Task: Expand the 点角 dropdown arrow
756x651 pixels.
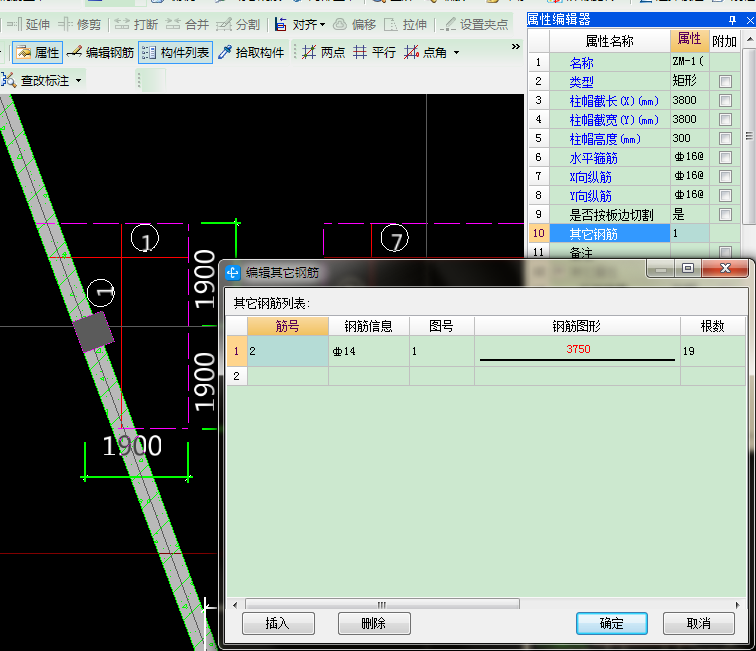Action: [457, 52]
